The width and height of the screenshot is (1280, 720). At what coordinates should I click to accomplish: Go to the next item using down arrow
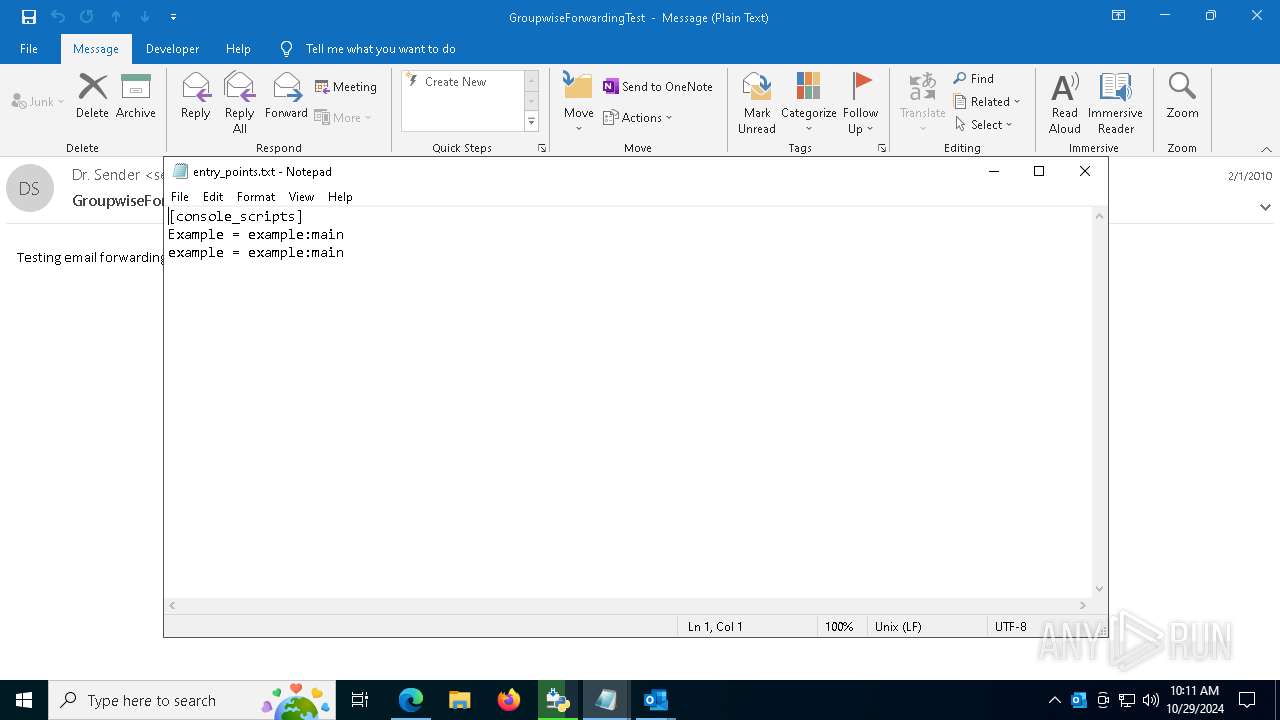tap(145, 17)
